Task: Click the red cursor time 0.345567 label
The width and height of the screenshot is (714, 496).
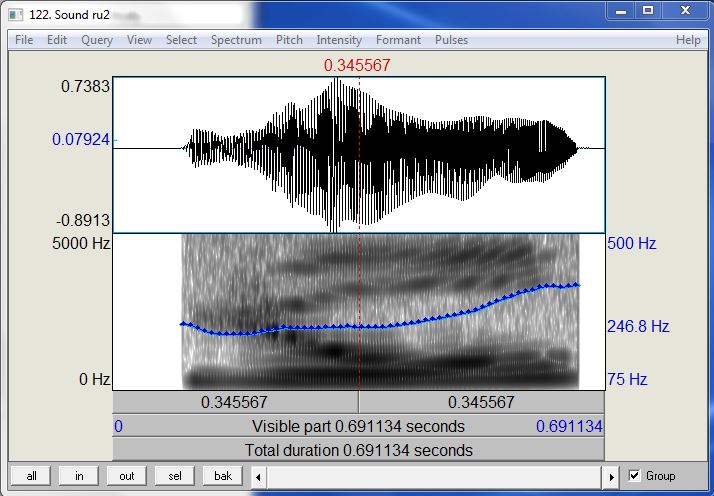Action: point(357,65)
